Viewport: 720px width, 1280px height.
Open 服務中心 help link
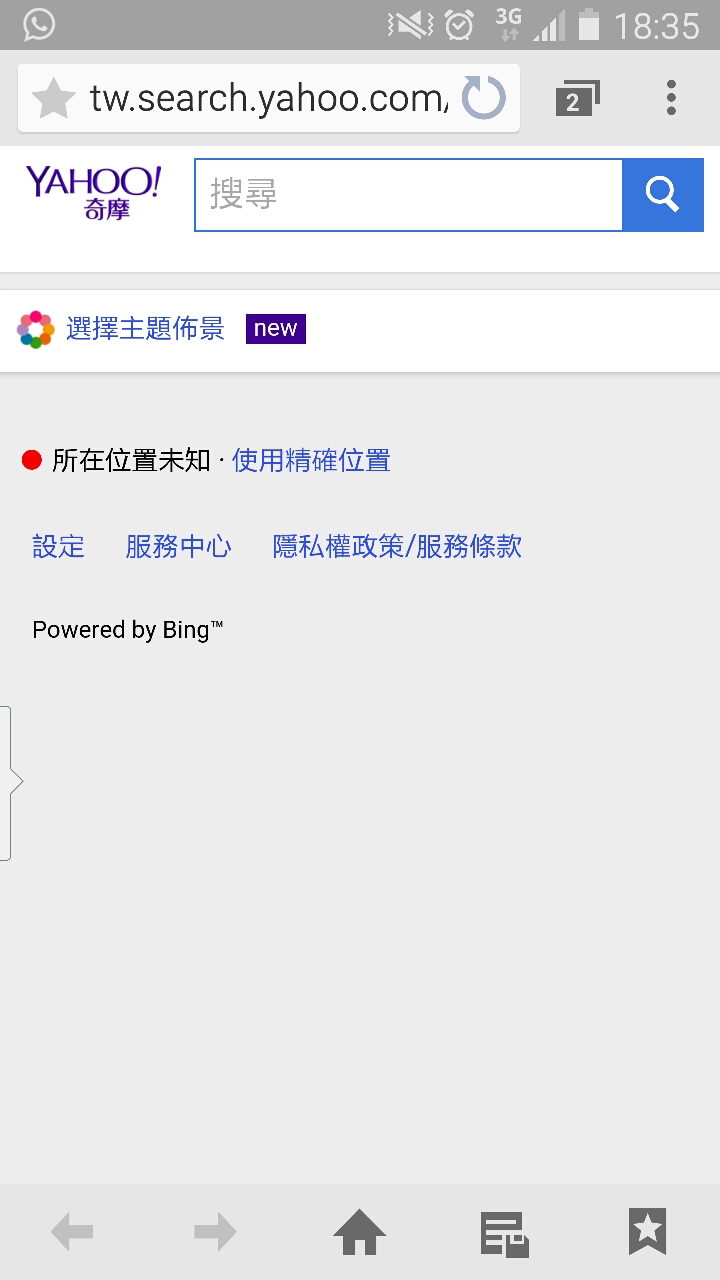pyautogui.click(x=179, y=547)
